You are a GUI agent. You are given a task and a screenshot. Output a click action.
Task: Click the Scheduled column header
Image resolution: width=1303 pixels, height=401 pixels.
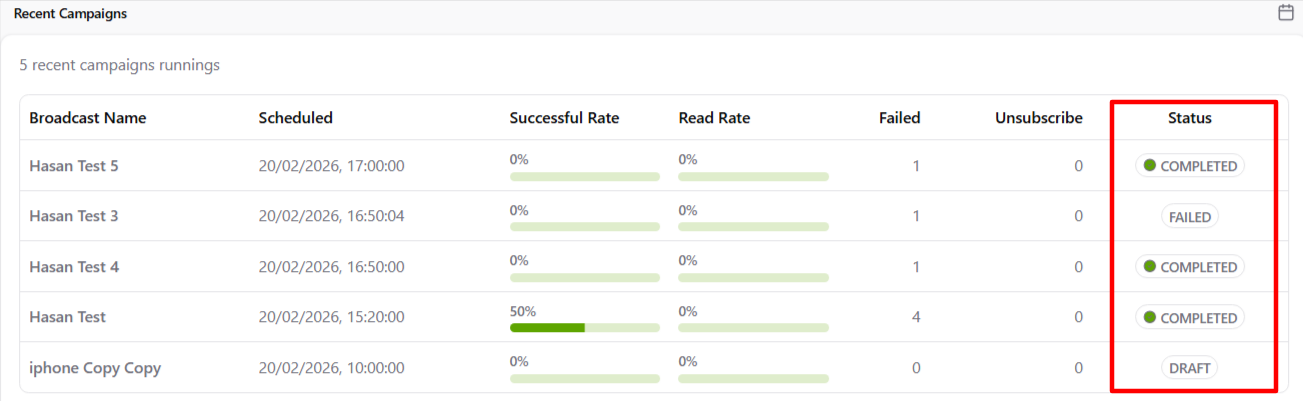point(296,118)
